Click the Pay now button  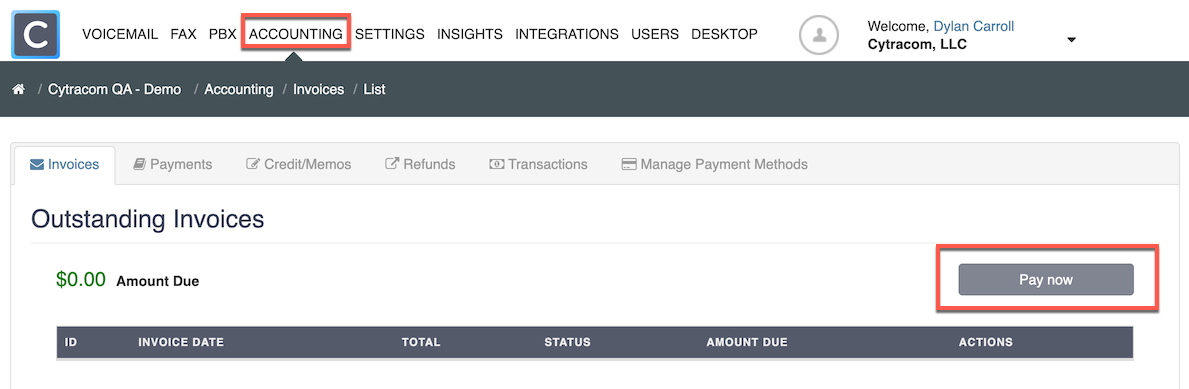(1046, 280)
